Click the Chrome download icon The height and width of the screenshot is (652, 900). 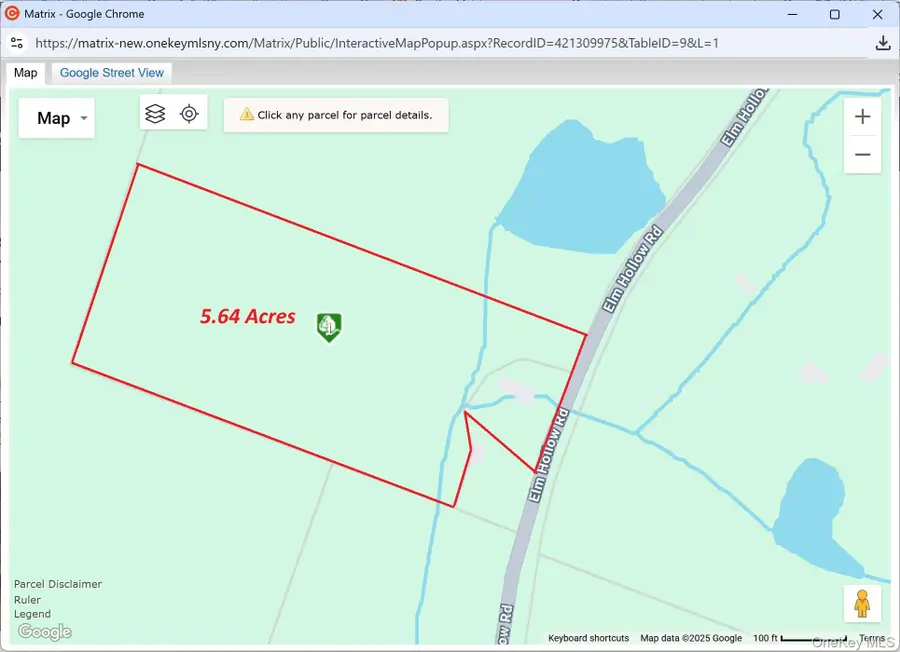coord(882,43)
